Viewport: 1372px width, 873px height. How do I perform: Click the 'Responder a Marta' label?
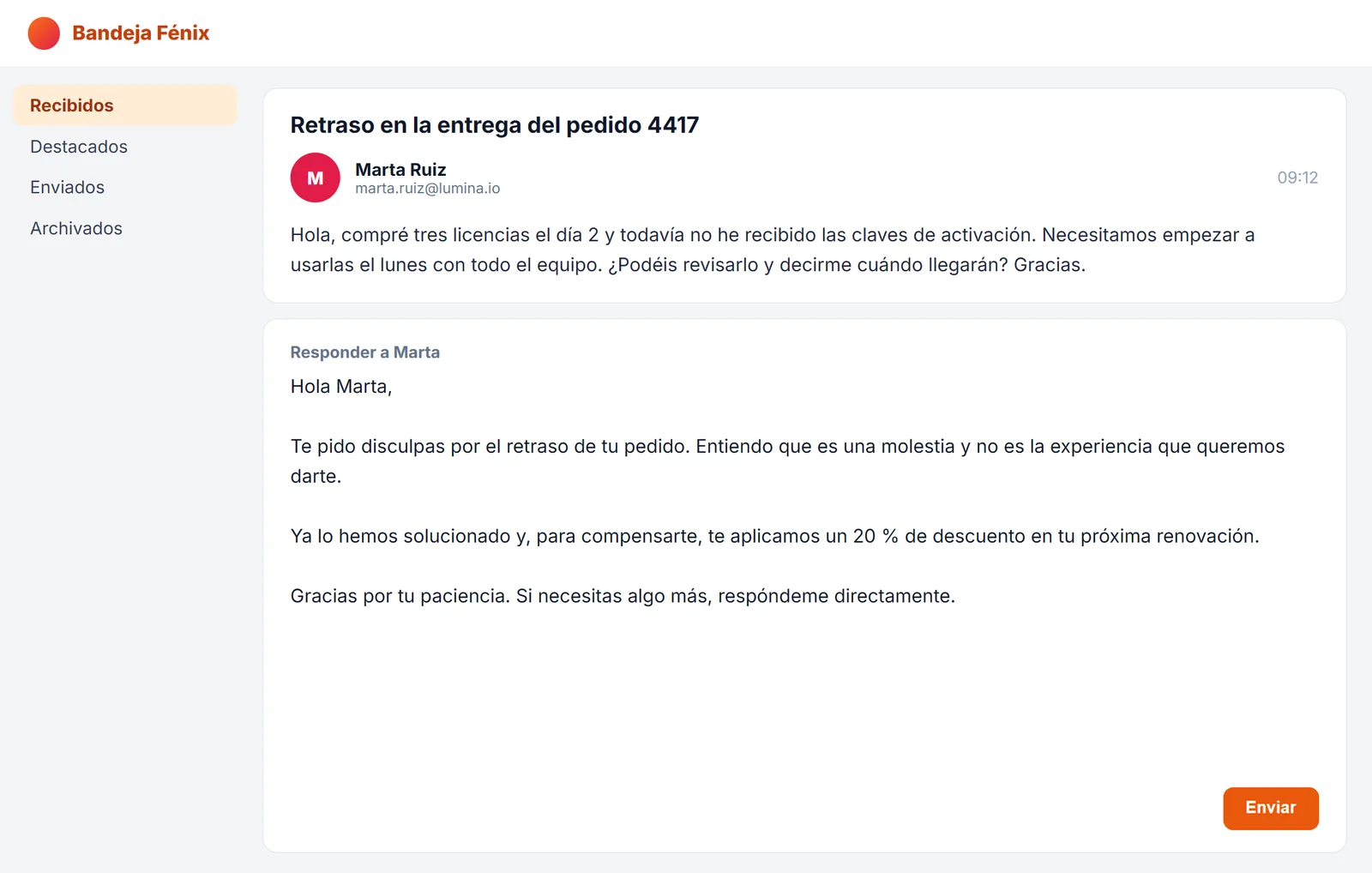[x=365, y=352]
